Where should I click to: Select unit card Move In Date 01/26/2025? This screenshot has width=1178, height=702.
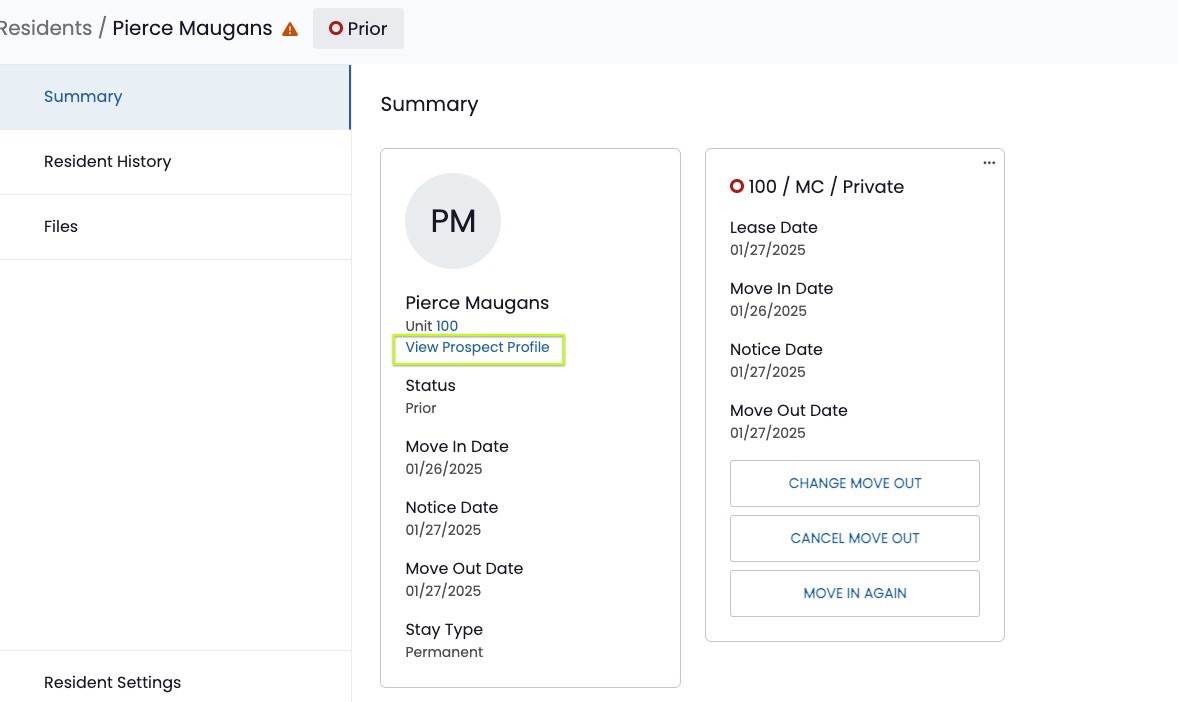coord(768,310)
